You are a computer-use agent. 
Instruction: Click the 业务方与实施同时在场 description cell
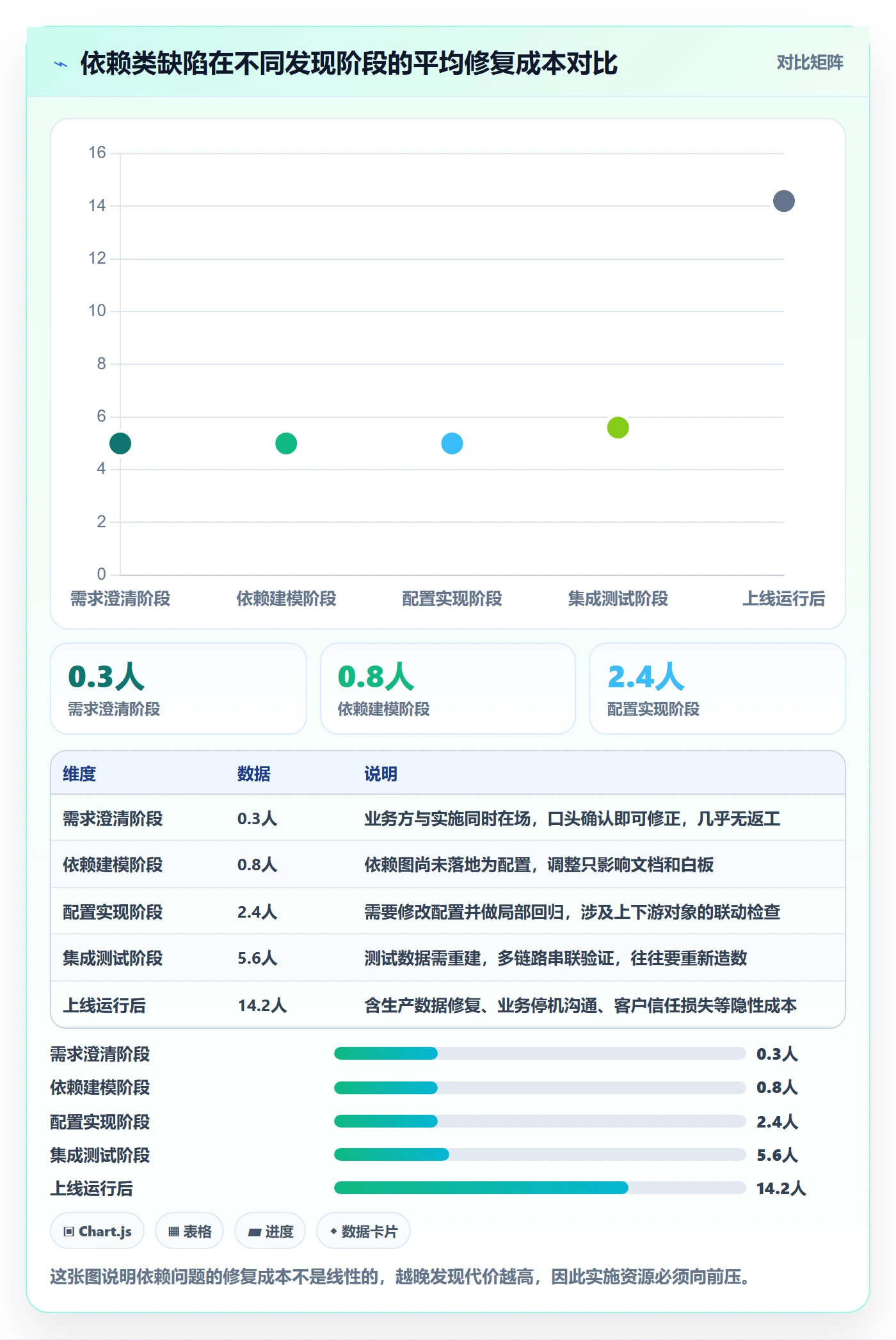point(572,818)
